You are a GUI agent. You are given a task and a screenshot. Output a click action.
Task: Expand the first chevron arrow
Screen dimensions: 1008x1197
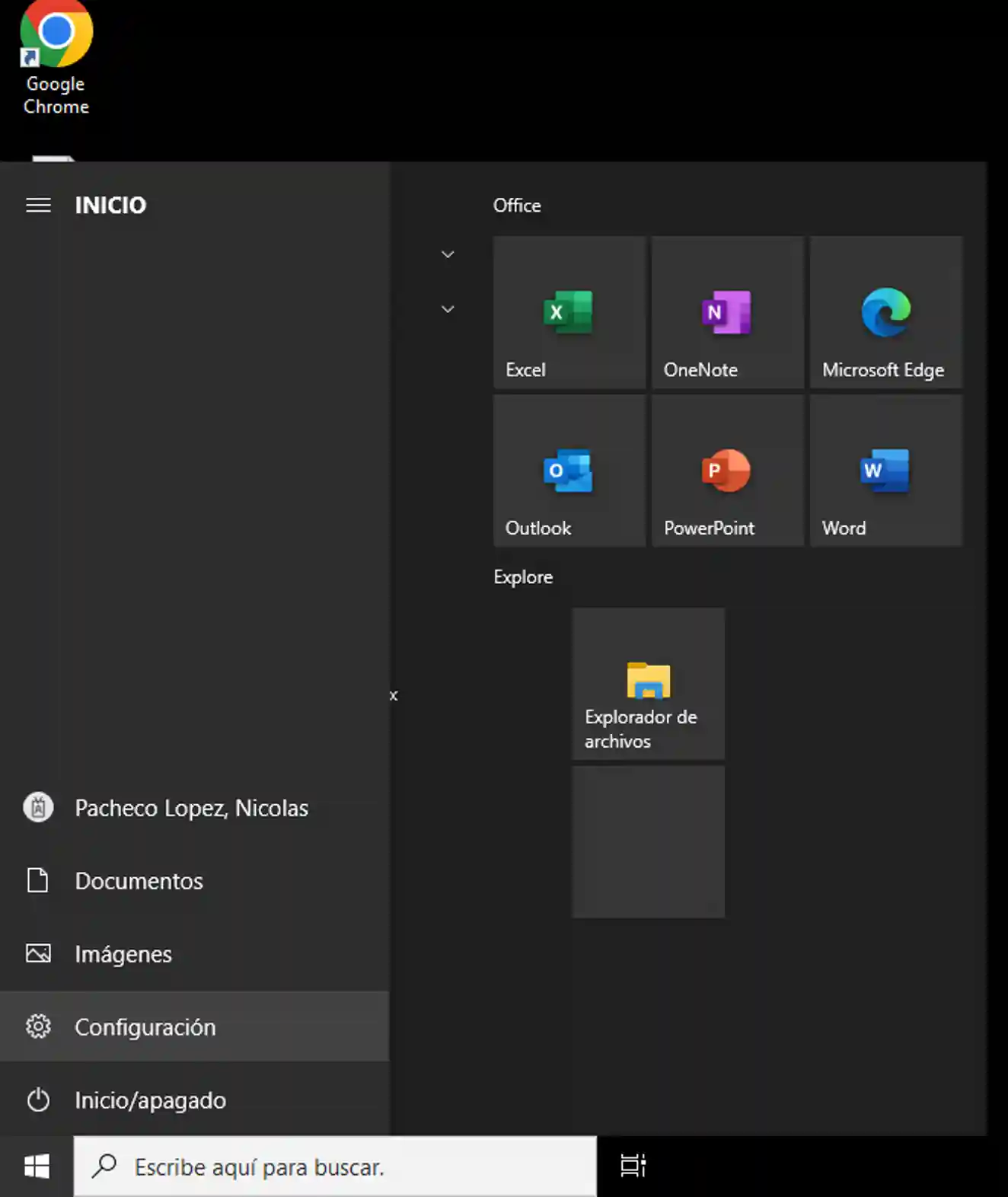click(x=448, y=254)
